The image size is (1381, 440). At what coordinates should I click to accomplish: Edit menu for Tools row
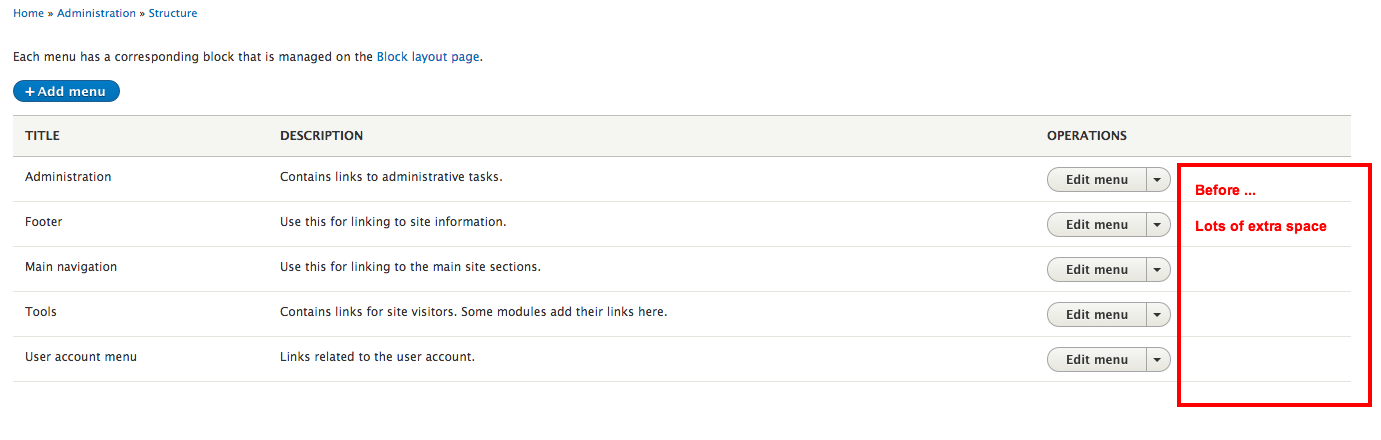(x=1096, y=315)
